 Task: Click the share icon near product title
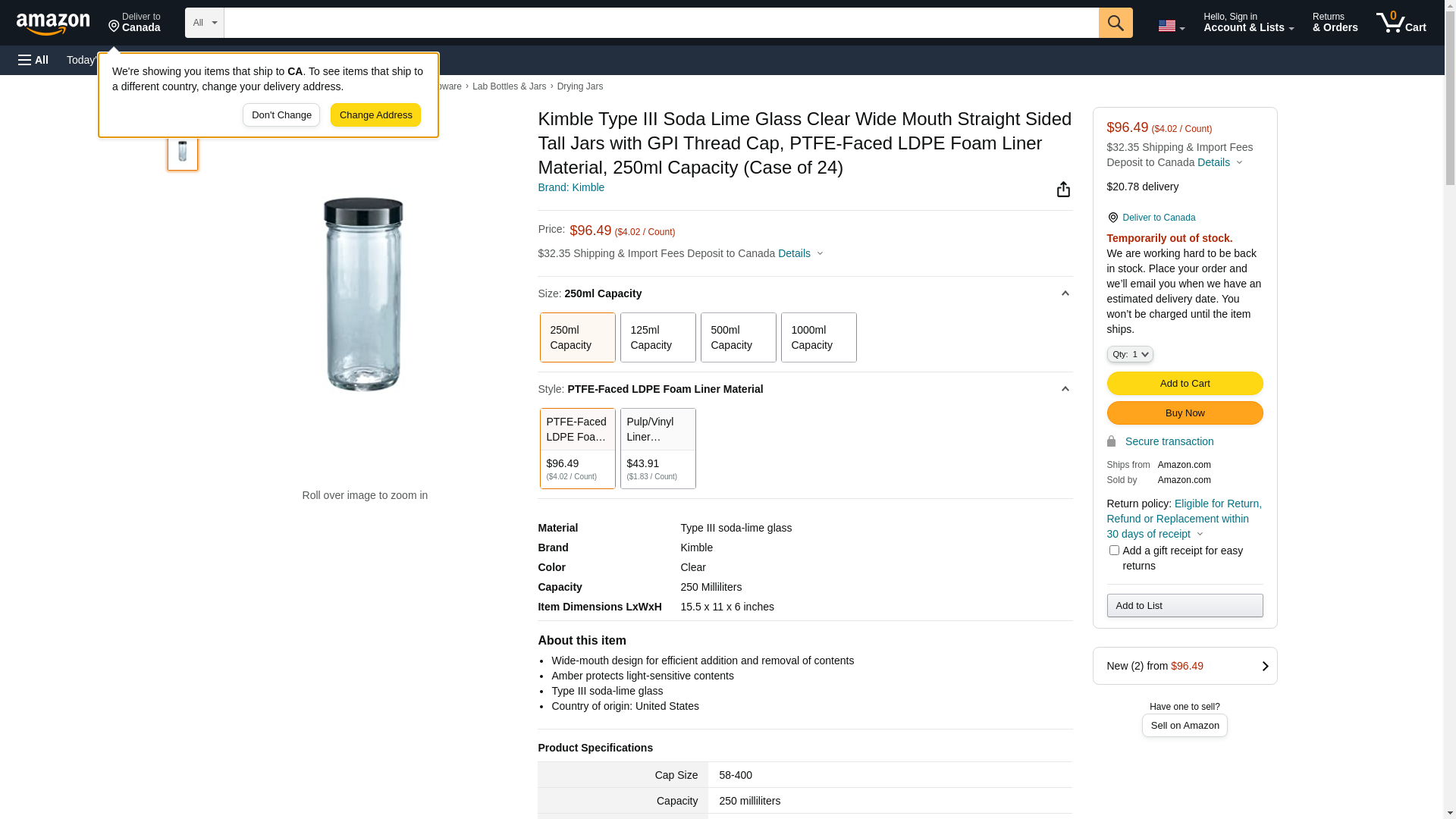pyautogui.click(x=1063, y=190)
